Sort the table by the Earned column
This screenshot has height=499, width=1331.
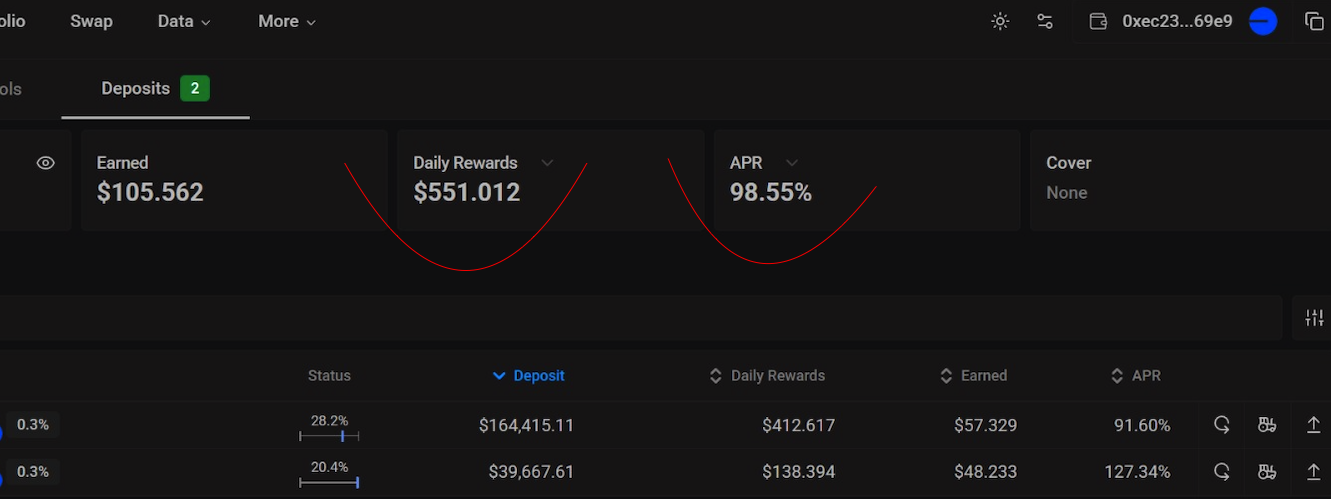coord(974,376)
